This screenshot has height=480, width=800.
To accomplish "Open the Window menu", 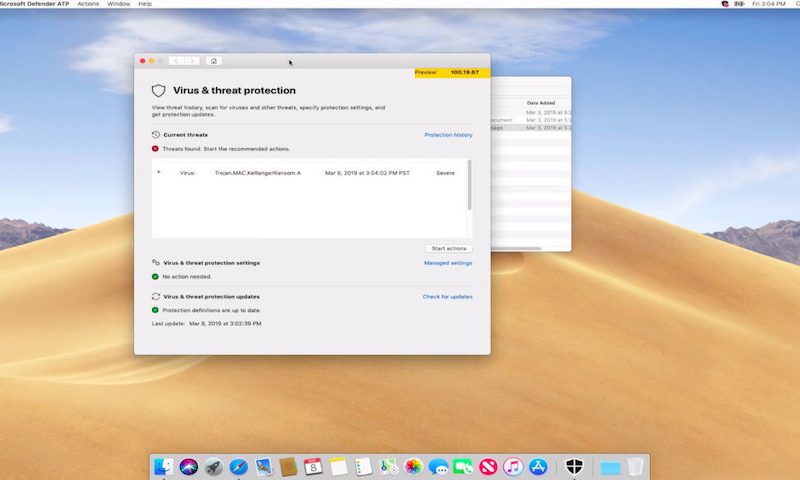I will (x=118, y=4).
